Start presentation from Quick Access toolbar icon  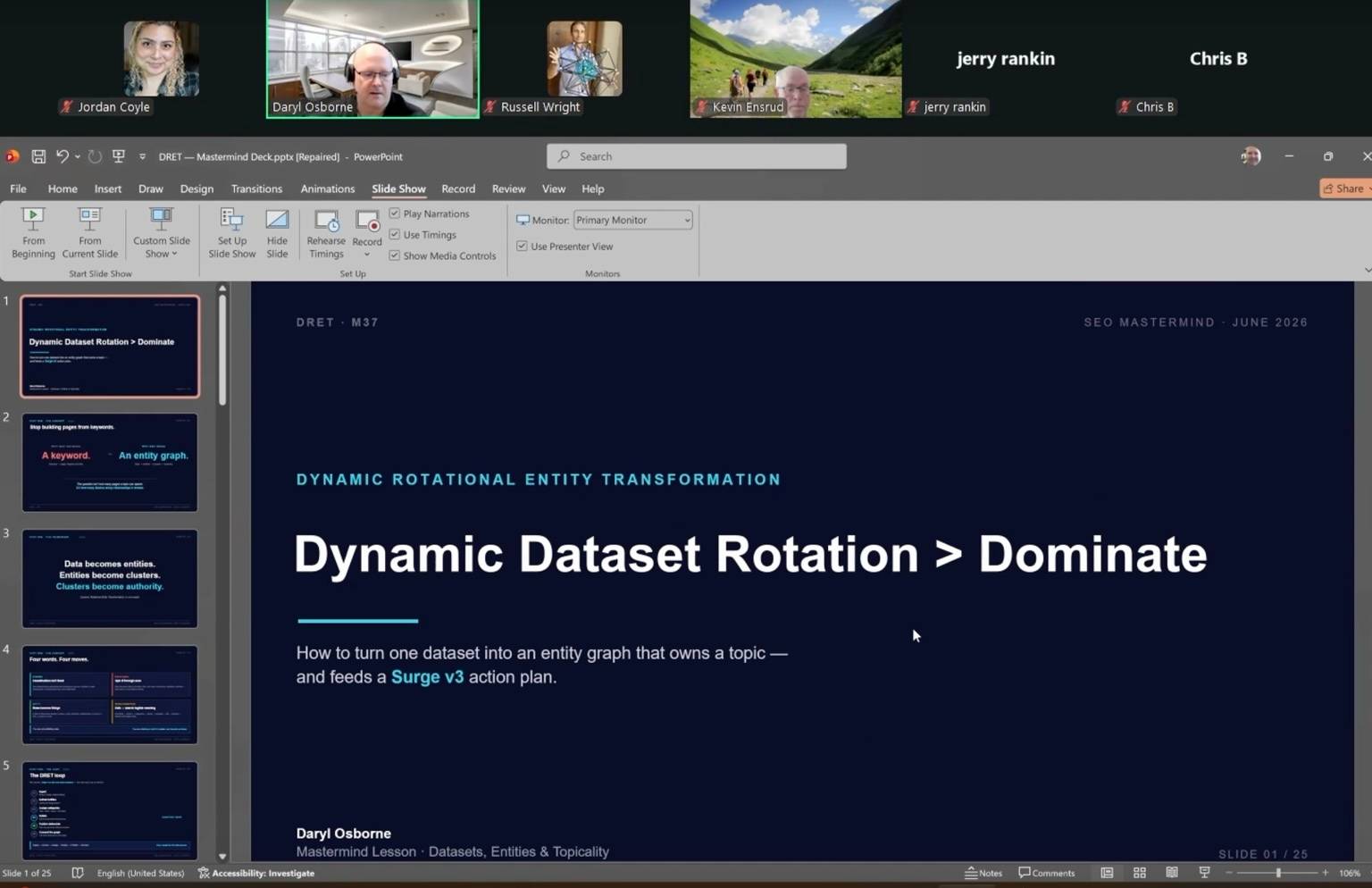coord(118,156)
